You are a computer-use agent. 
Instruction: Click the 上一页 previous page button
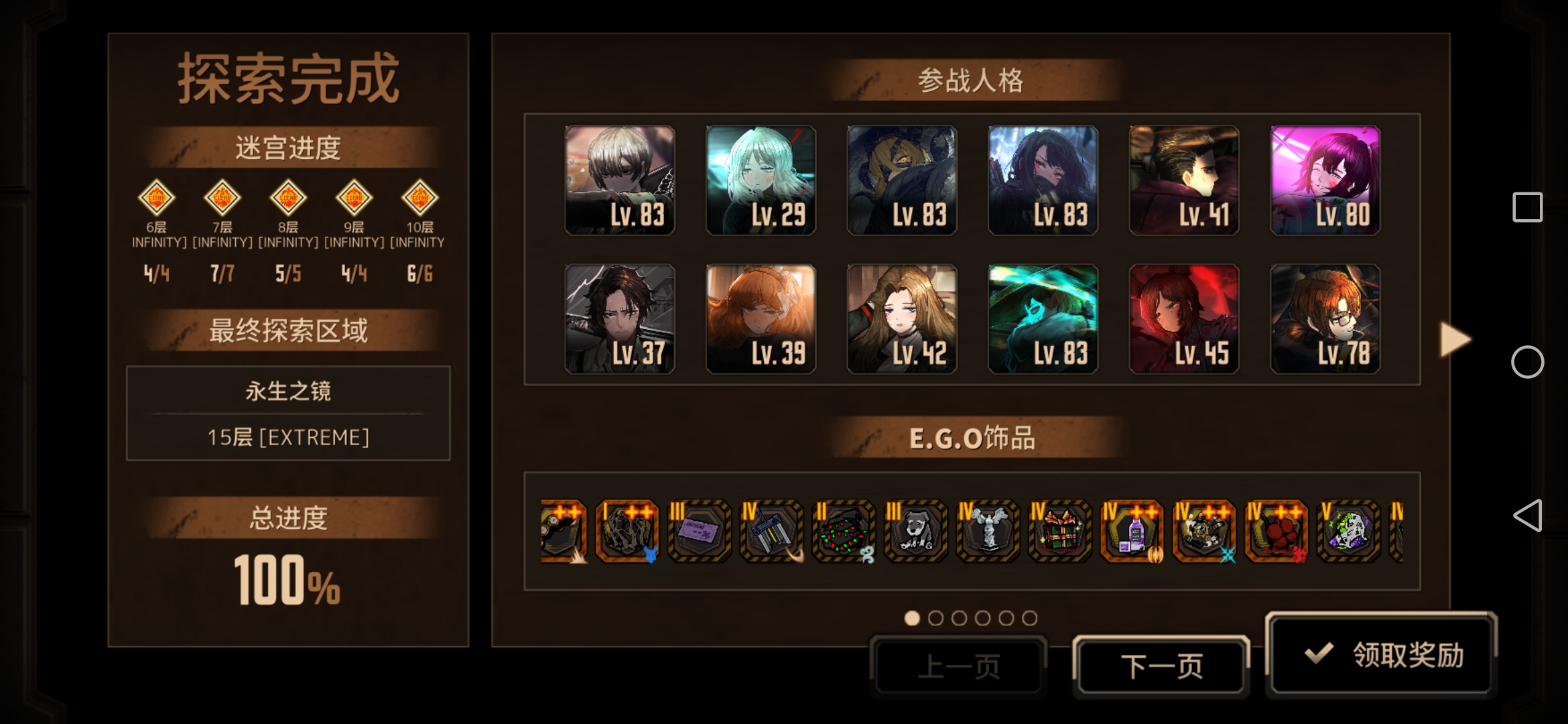coord(959,666)
